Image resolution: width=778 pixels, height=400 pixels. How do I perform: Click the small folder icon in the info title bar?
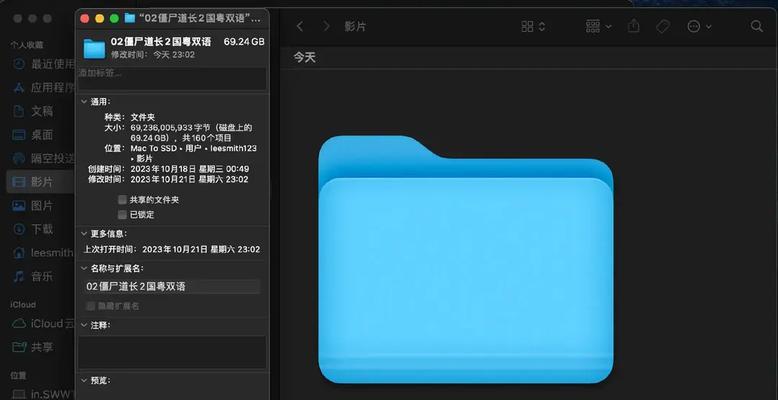click(x=130, y=18)
